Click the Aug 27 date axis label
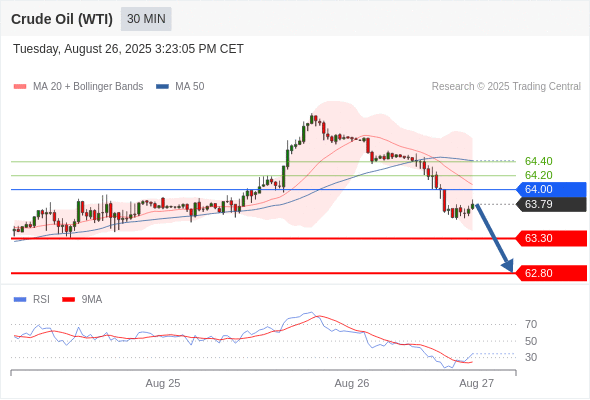Screen dimensions: 590x400 476,383
